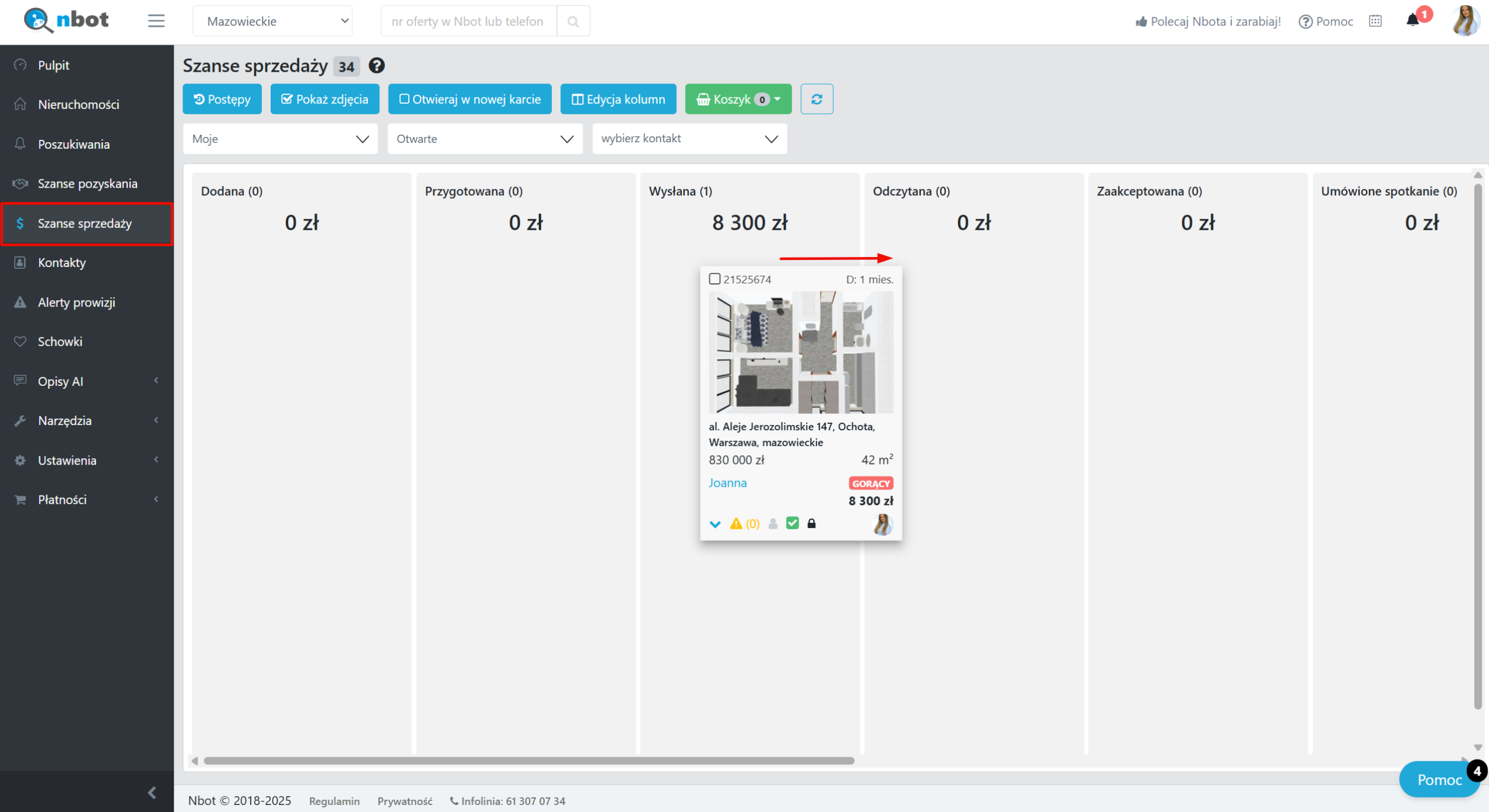Click the search magnifier icon
1489x812 pixels.
pos(573,22)
